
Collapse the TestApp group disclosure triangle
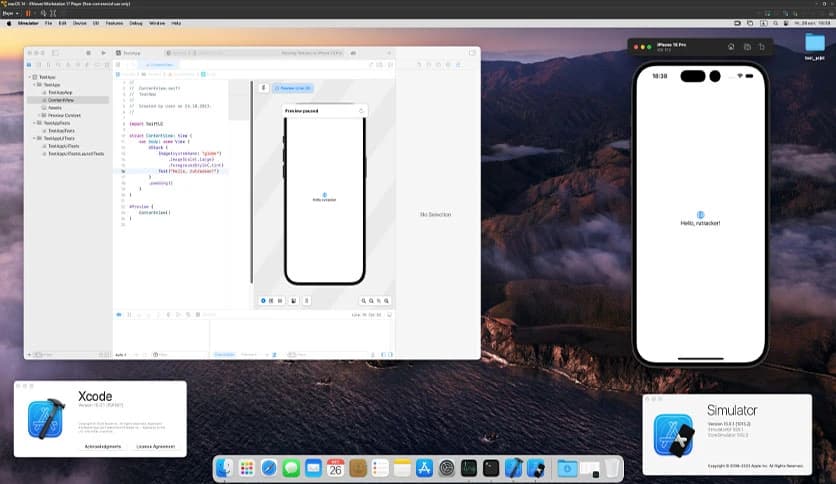[x=35, y=85]
